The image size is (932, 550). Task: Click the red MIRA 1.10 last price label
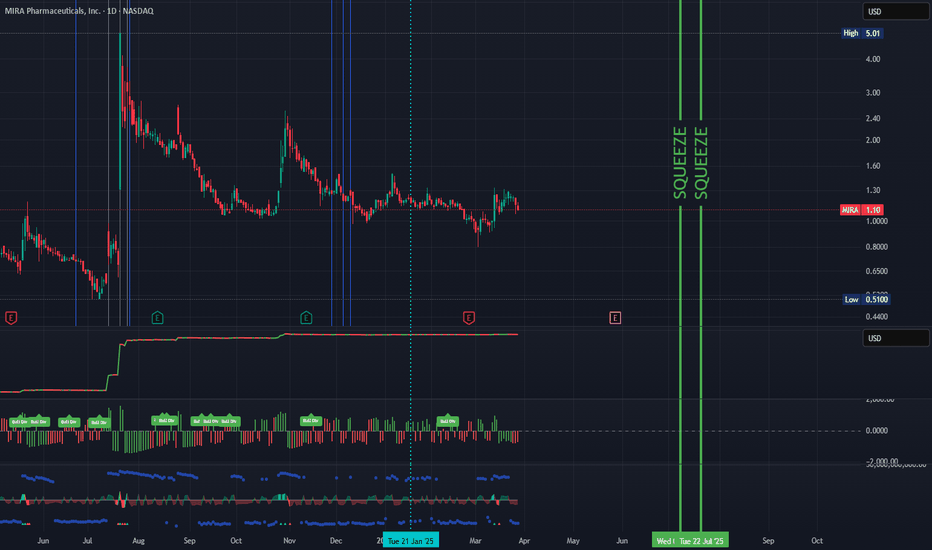pos(861,210)
